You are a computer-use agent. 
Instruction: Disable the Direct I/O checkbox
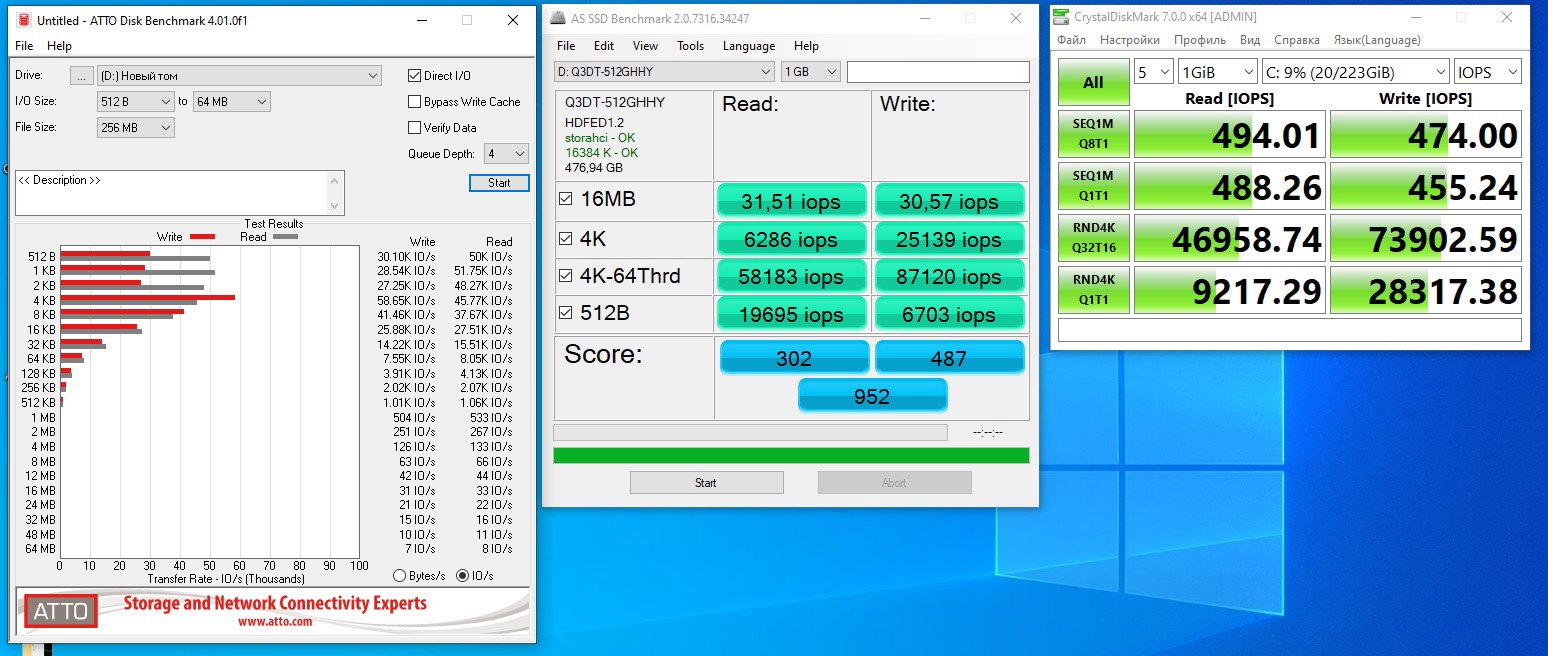point(415,76)
